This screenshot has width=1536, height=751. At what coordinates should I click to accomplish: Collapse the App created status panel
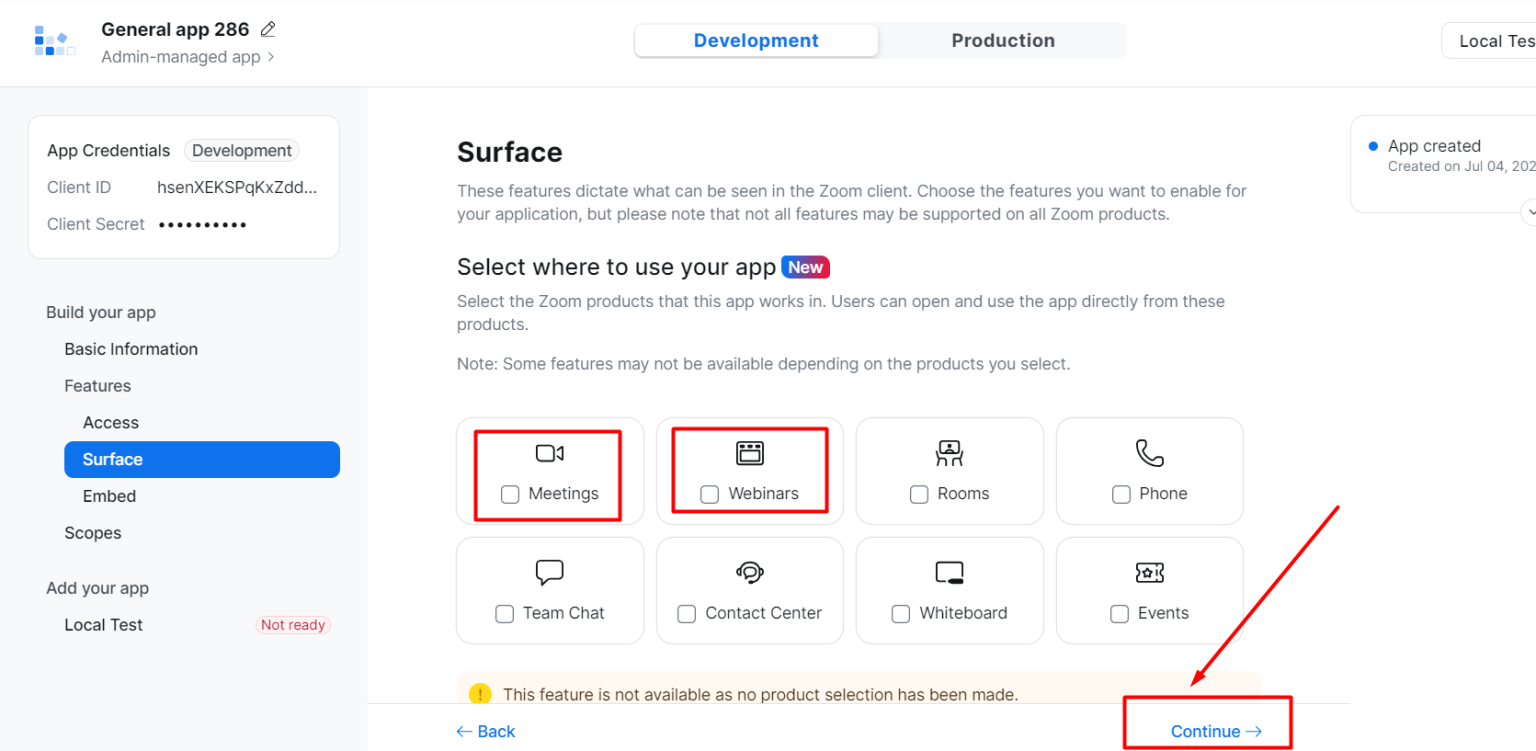tap(1530, 212)
